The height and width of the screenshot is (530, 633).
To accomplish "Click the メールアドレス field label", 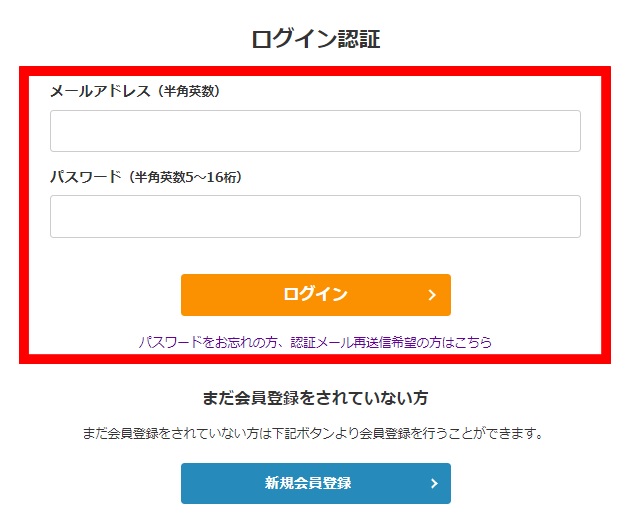I will [101, 91].
